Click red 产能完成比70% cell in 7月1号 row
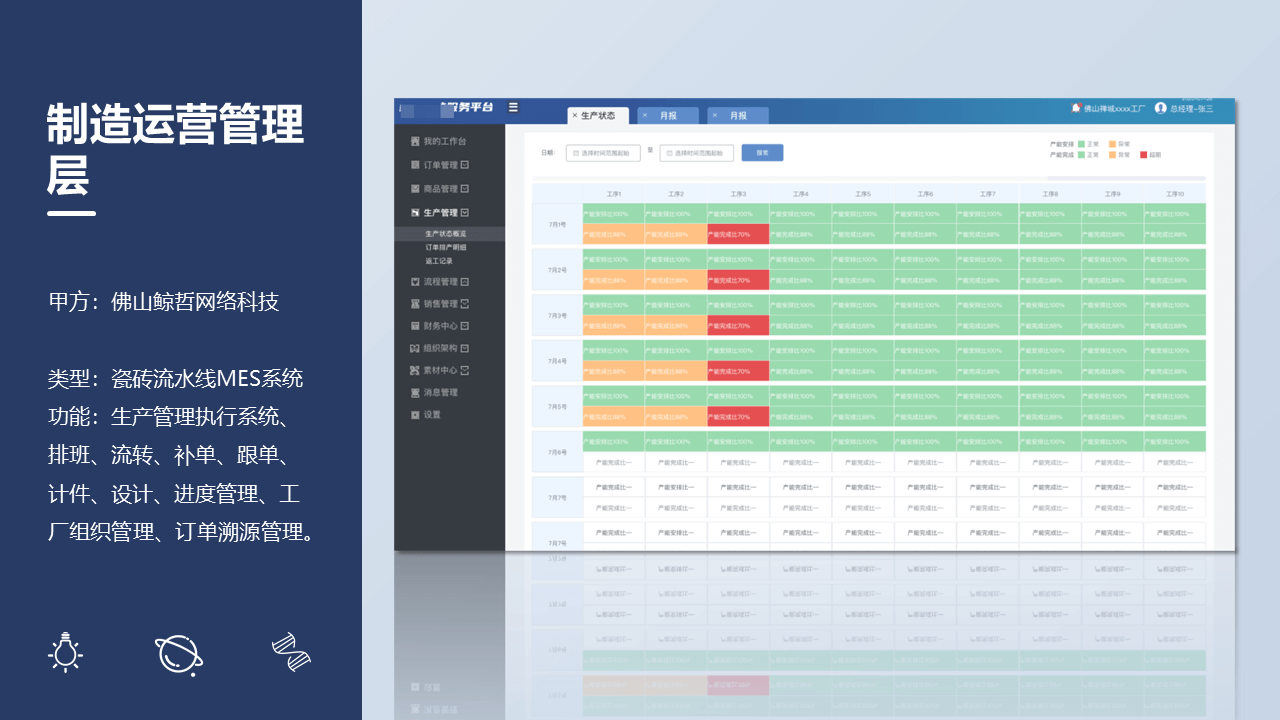Image resolution: width=1280 pixels, height=720 pixels. [738, 234]
